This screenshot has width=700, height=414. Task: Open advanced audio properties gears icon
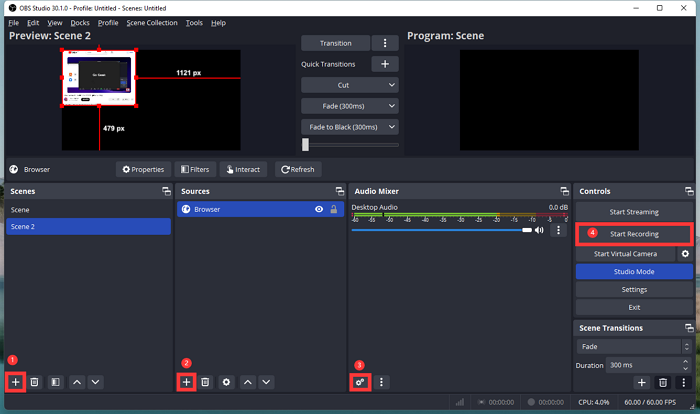[360, 382]
